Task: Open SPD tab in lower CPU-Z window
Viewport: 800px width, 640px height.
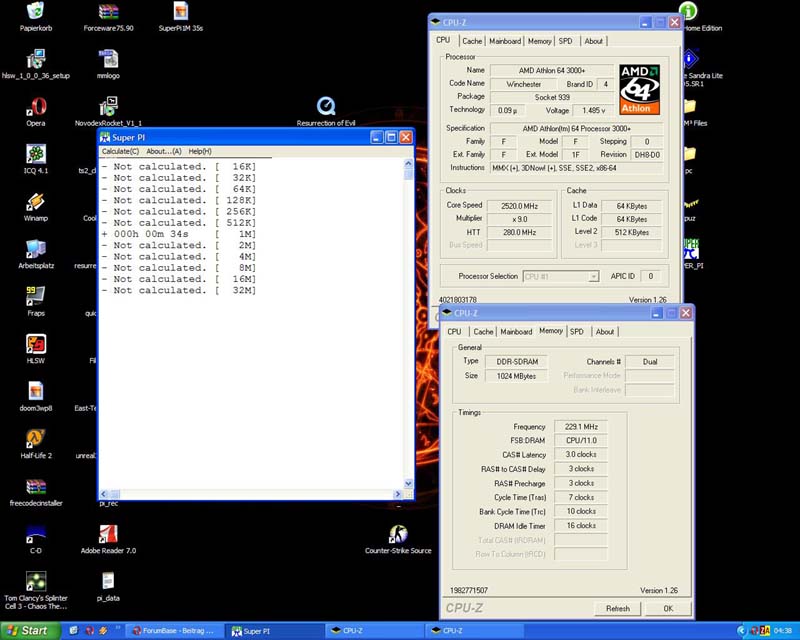Action: click(577, 332)
